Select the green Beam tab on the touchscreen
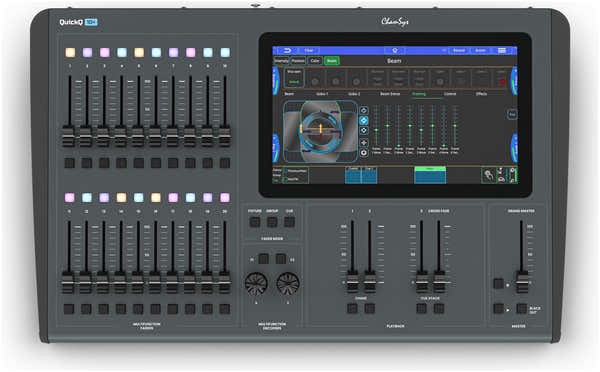This screenshot has width=600, height=372. (332, 61)
